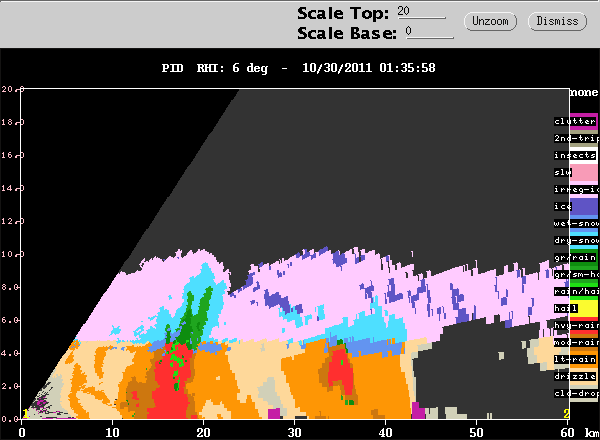Click the yellow '2' endpoint marker
The width and height of the screenshot is (600, 440).
tap(566, 414)
